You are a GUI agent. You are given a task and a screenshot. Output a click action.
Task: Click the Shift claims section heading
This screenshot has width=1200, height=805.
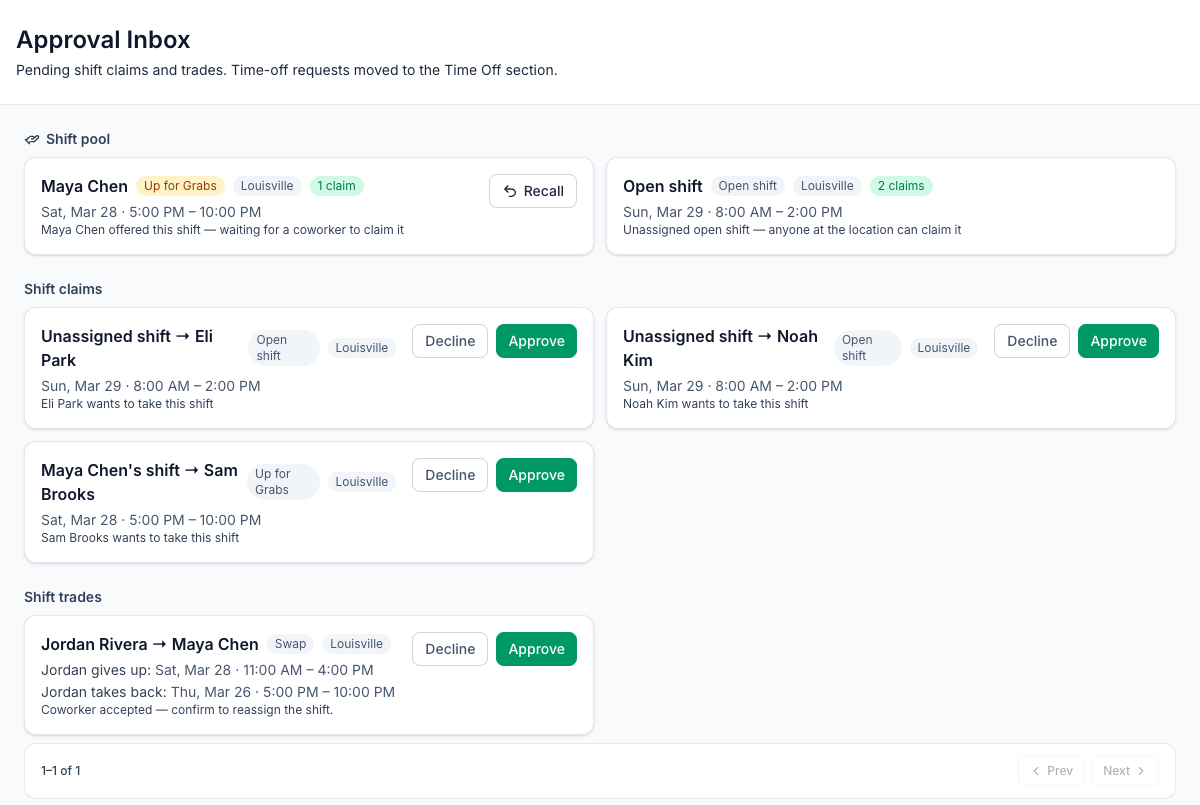[x=63, y=289]
